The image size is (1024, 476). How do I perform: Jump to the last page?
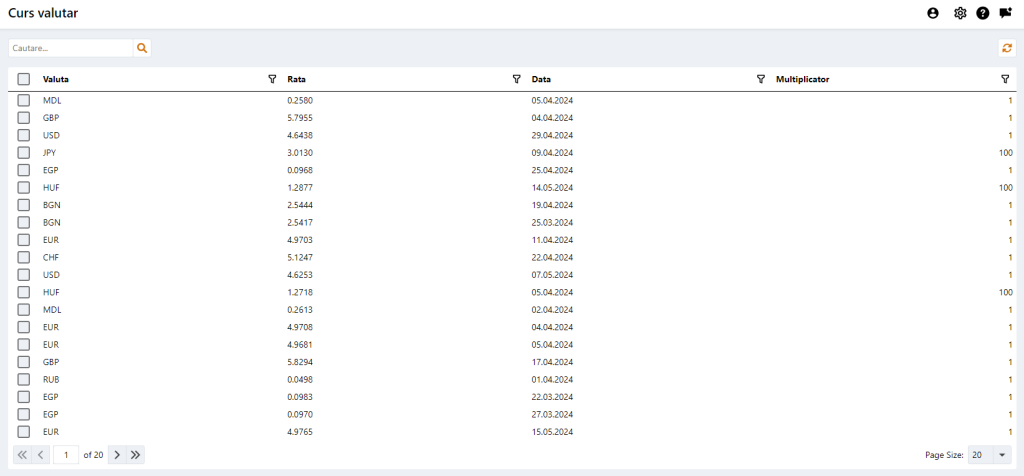(x=136, y=455)
